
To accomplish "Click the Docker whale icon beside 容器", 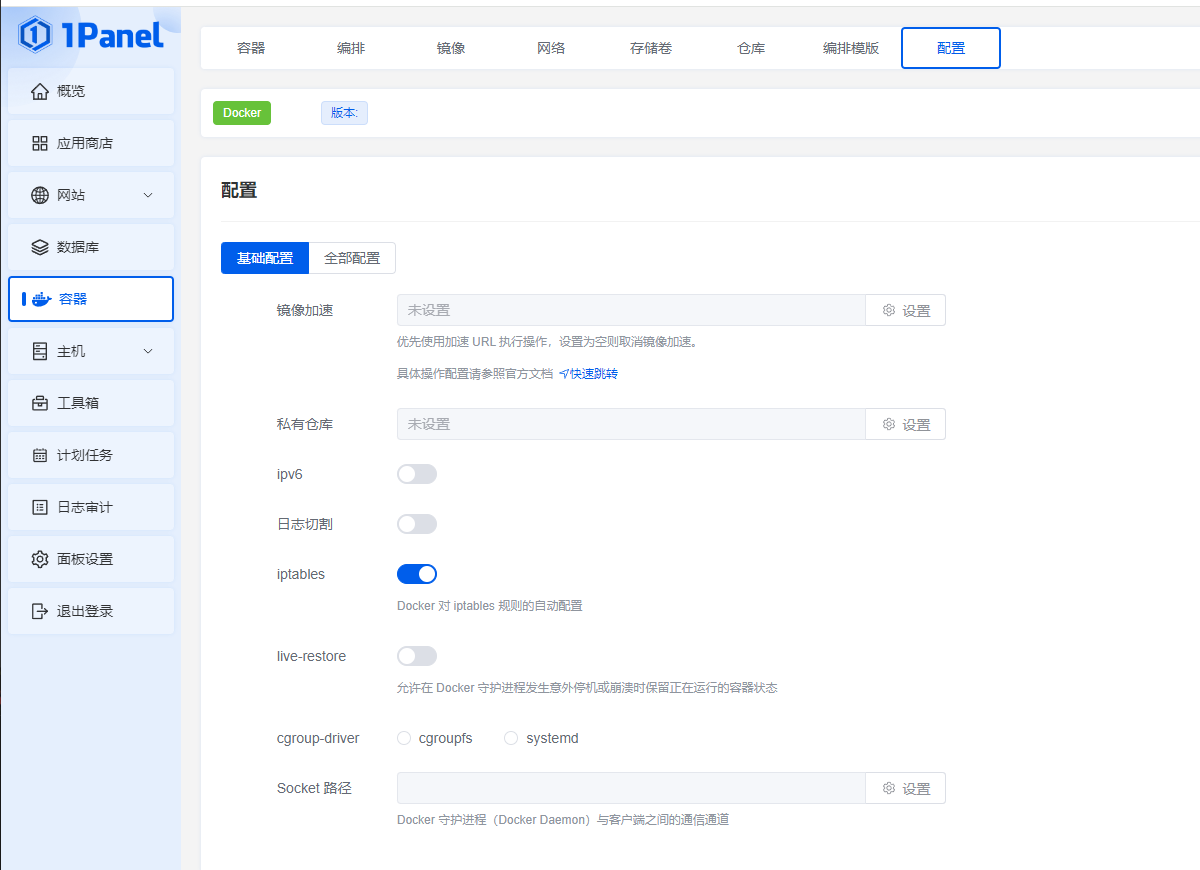I will 41,299.
